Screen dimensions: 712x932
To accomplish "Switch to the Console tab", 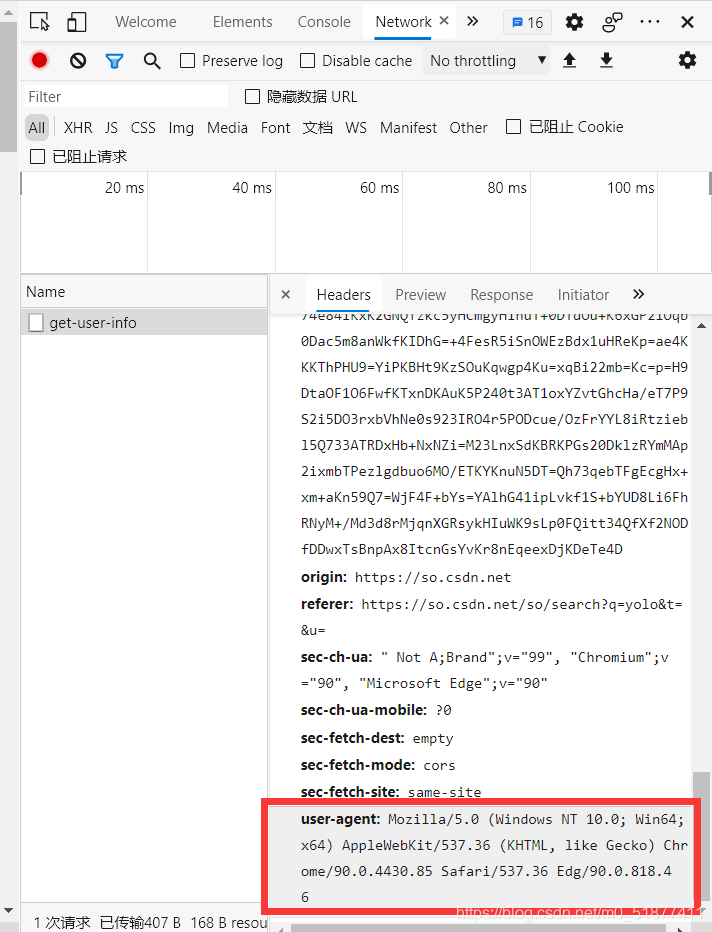I will 324,22.
